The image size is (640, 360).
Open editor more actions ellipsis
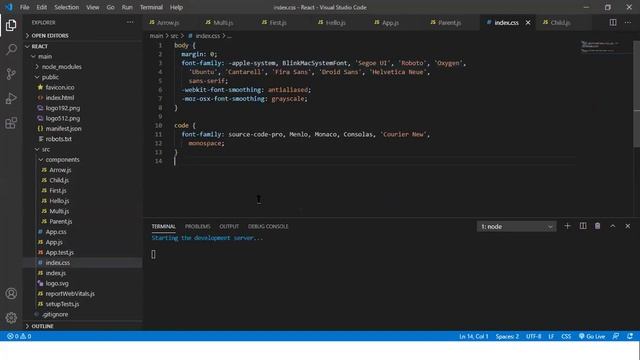tap(628, 22)
